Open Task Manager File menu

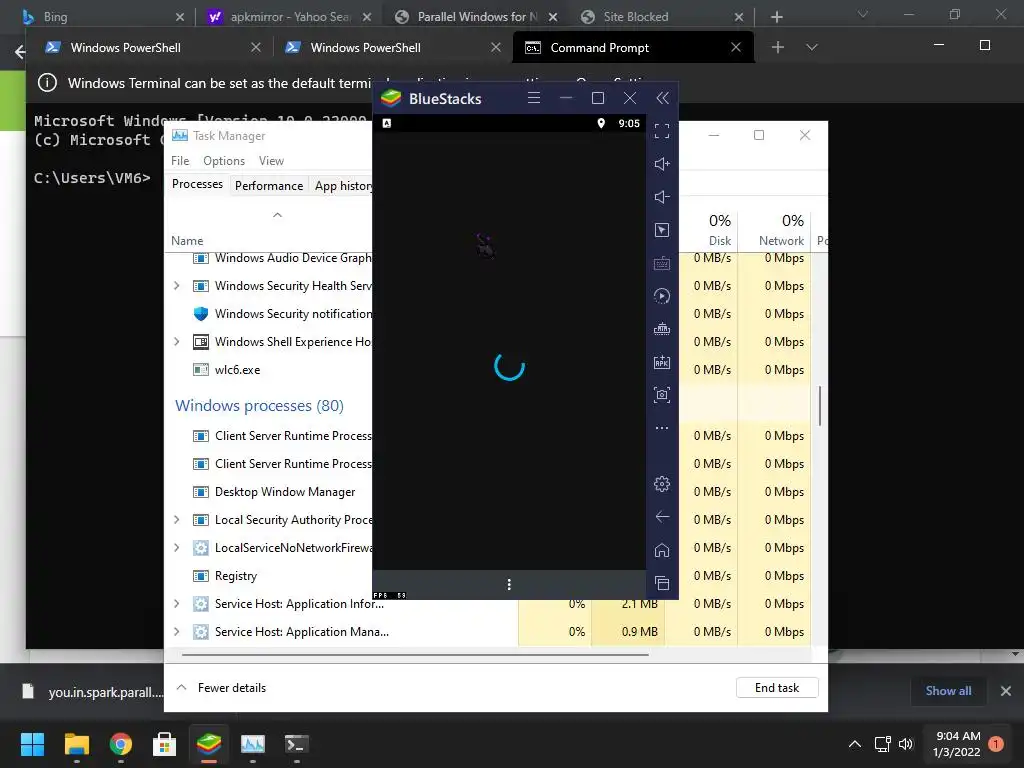[180, 161]
